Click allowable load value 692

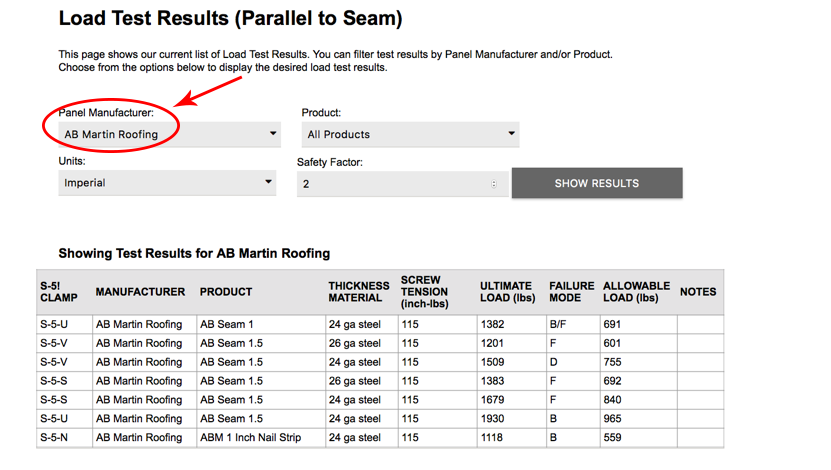(613, 381)
